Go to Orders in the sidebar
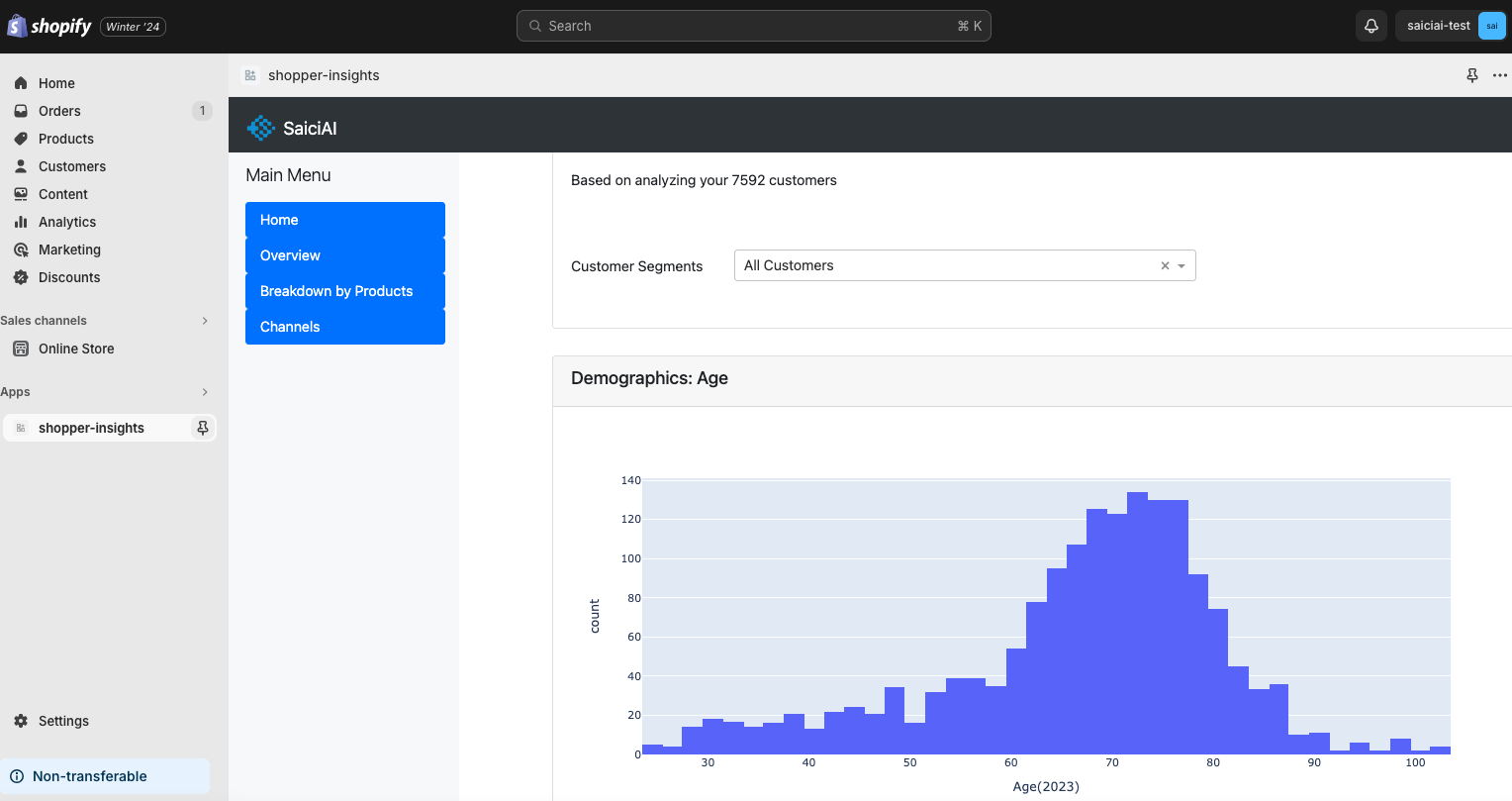 pos(59,111)
